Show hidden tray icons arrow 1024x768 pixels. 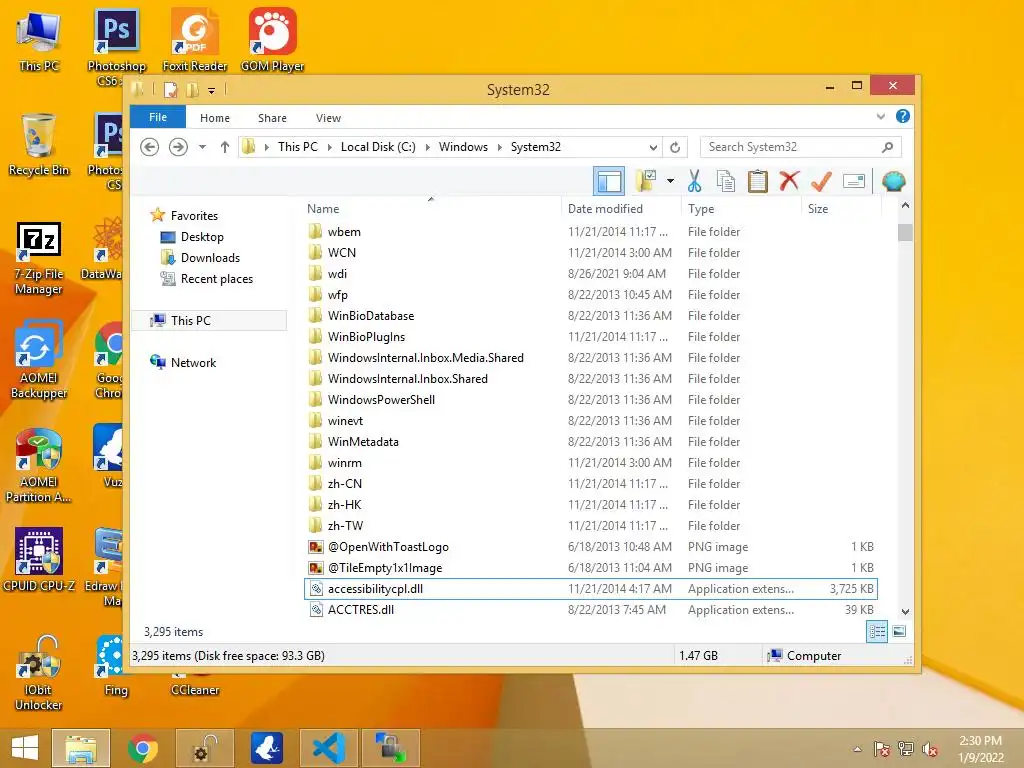point(857,749)
